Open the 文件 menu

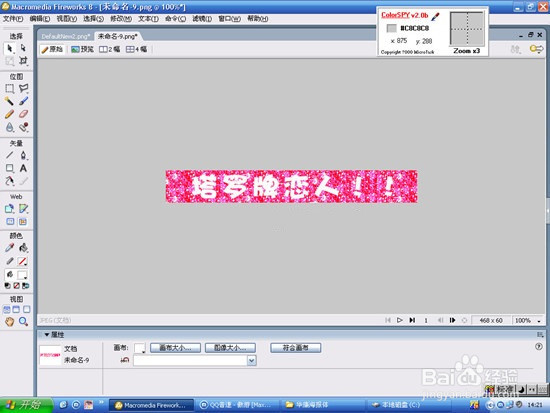pyautogui.click(x=13, y=19)
